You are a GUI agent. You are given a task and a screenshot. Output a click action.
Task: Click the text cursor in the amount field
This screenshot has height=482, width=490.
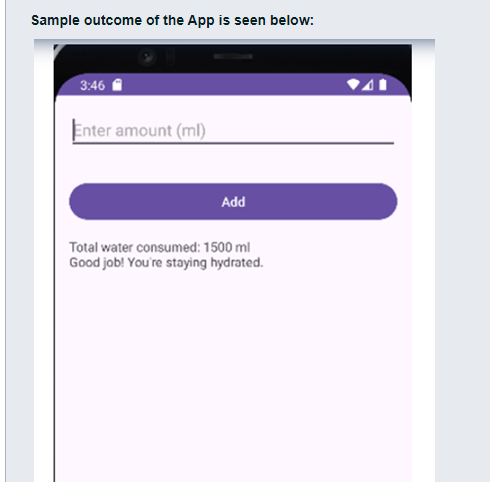click(x=74, y=130)
